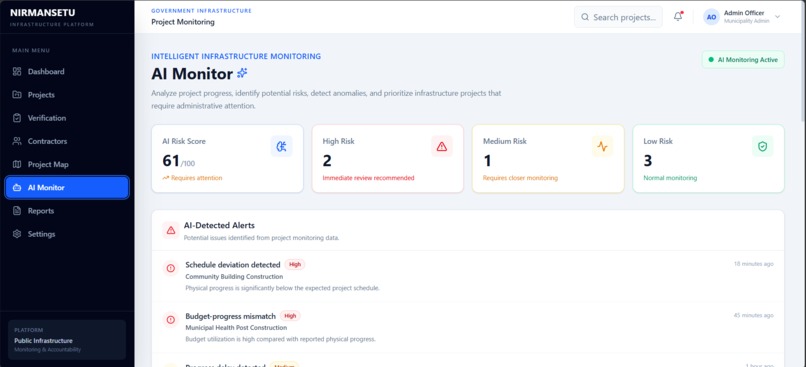The width and height of the screenshot is (806, 367).
Task: Open the Dashboard menu item
Action: click(67, 71)
